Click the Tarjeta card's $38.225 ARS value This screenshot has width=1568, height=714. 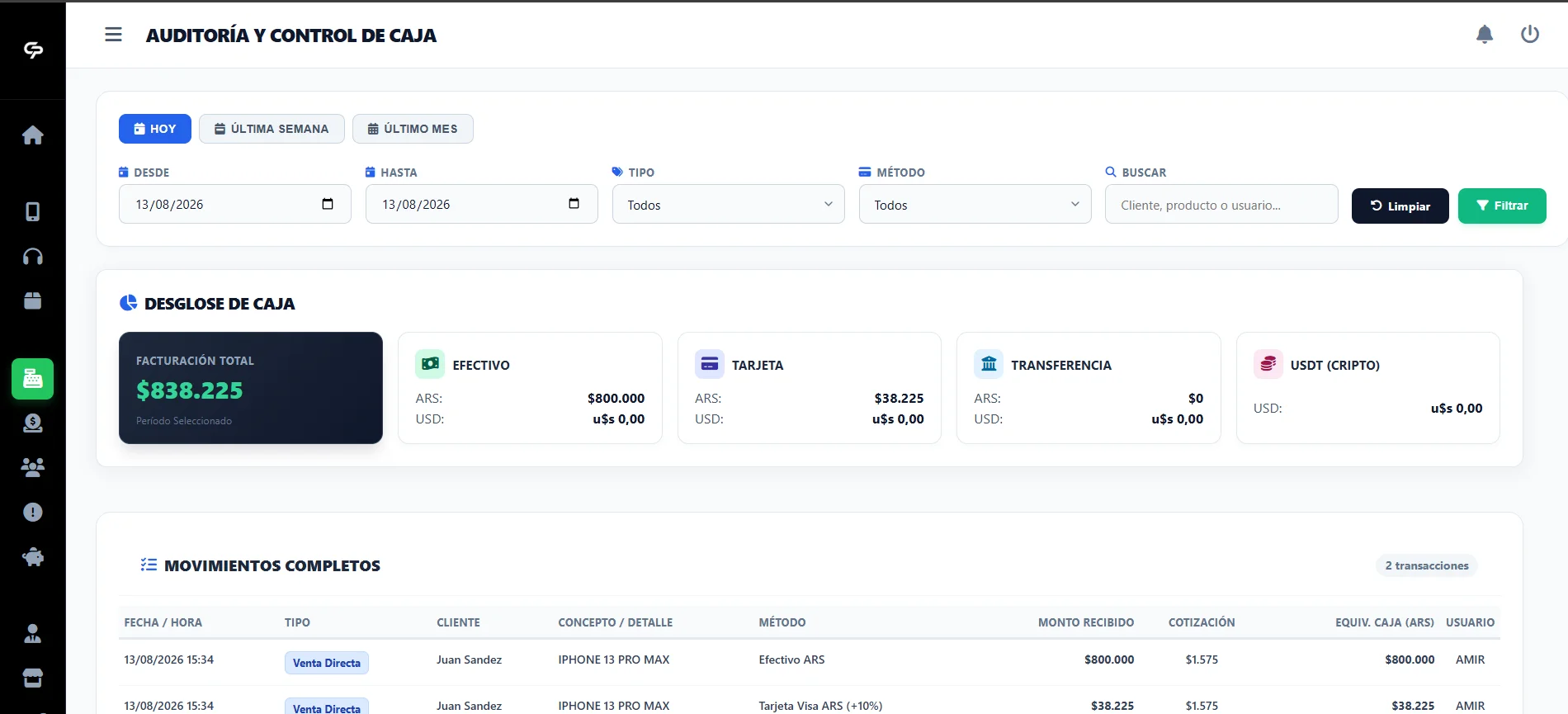coord(900,398)
